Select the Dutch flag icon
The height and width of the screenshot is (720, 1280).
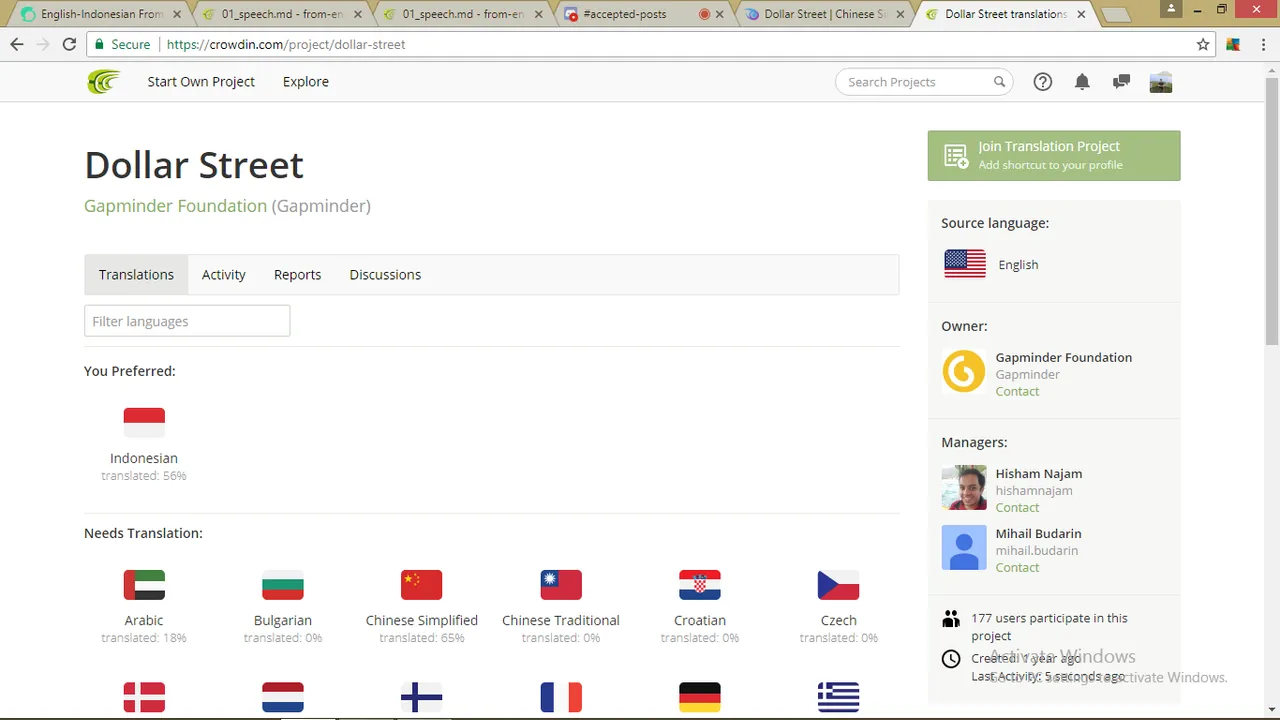pos(283,697)
